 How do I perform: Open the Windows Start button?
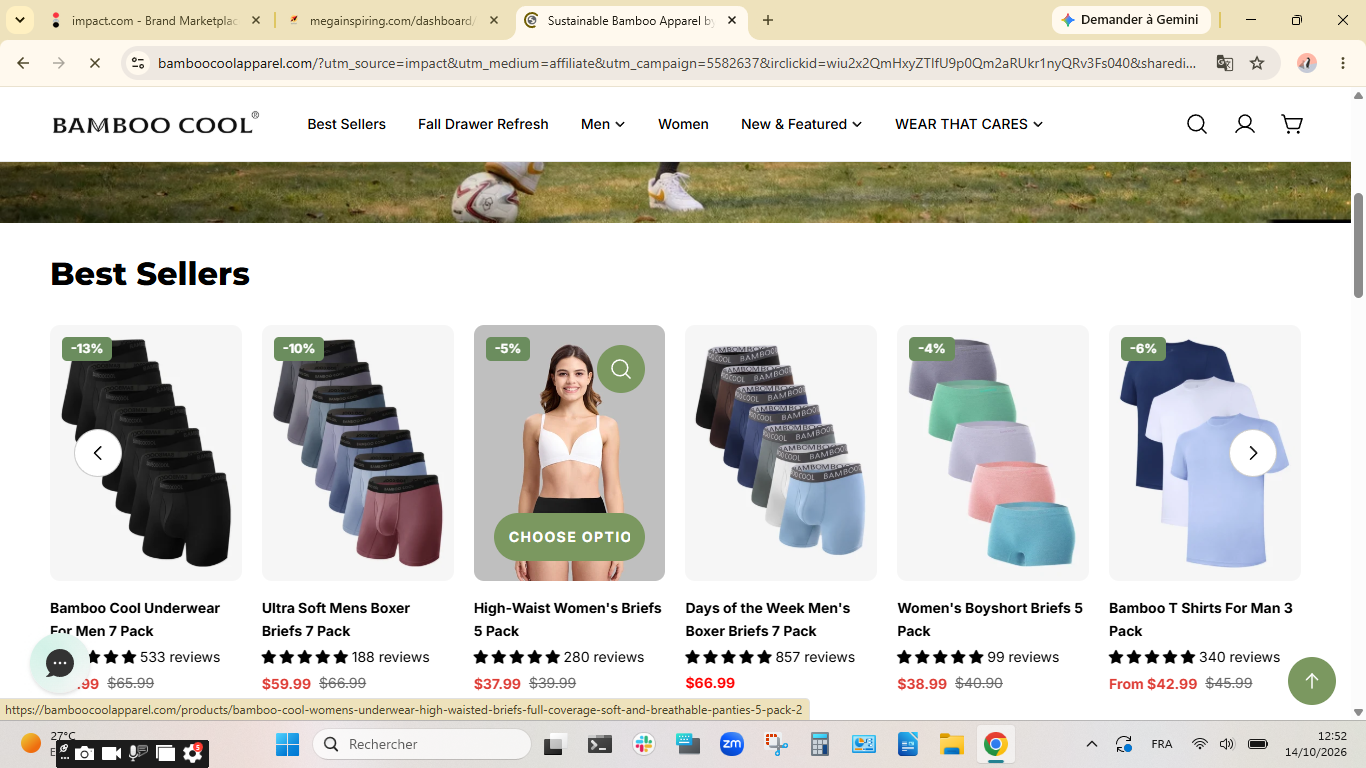coord(287,744)
